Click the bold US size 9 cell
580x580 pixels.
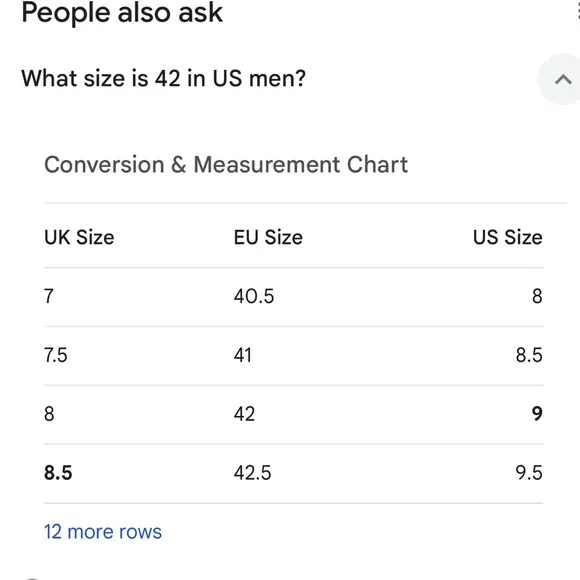click(x=537, y=414)
